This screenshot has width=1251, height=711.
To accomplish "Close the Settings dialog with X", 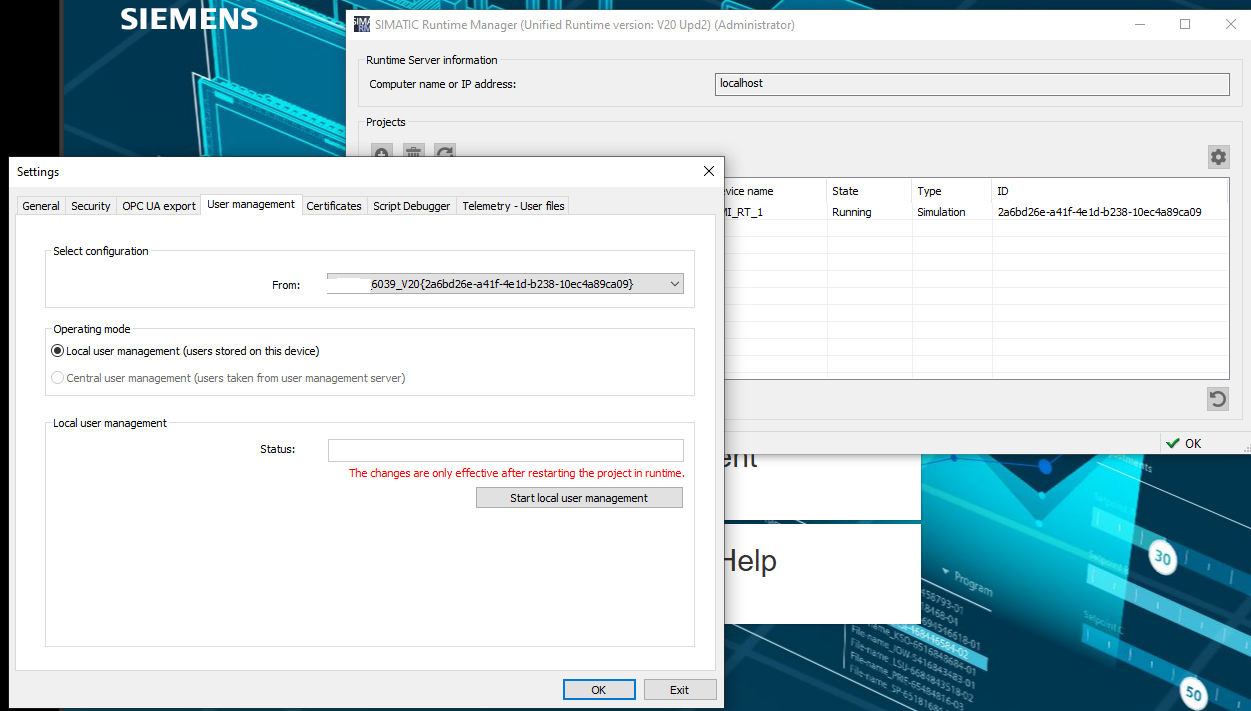I will point(709,171).
